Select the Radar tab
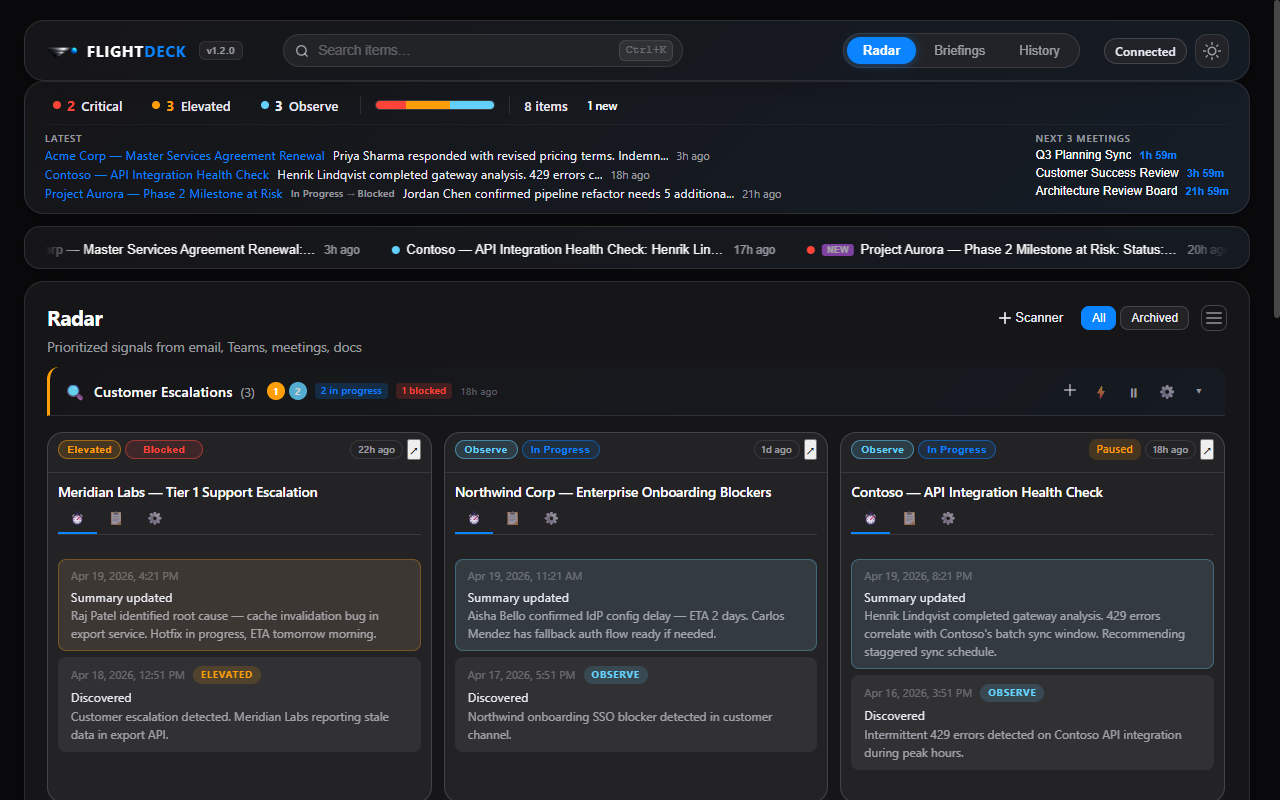Viewport: 1280px width, 800px height. click(x=881, y=50)
